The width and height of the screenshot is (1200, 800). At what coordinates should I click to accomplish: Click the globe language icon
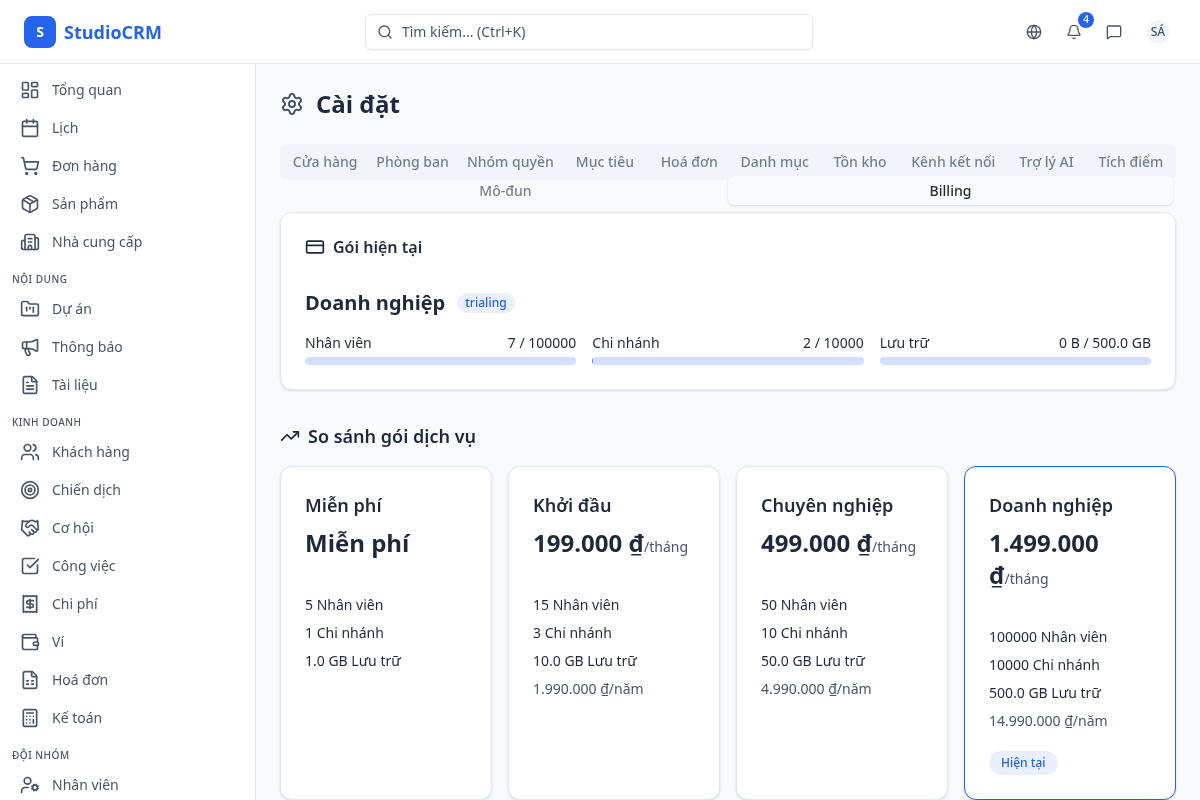(x=1034, y=32)
